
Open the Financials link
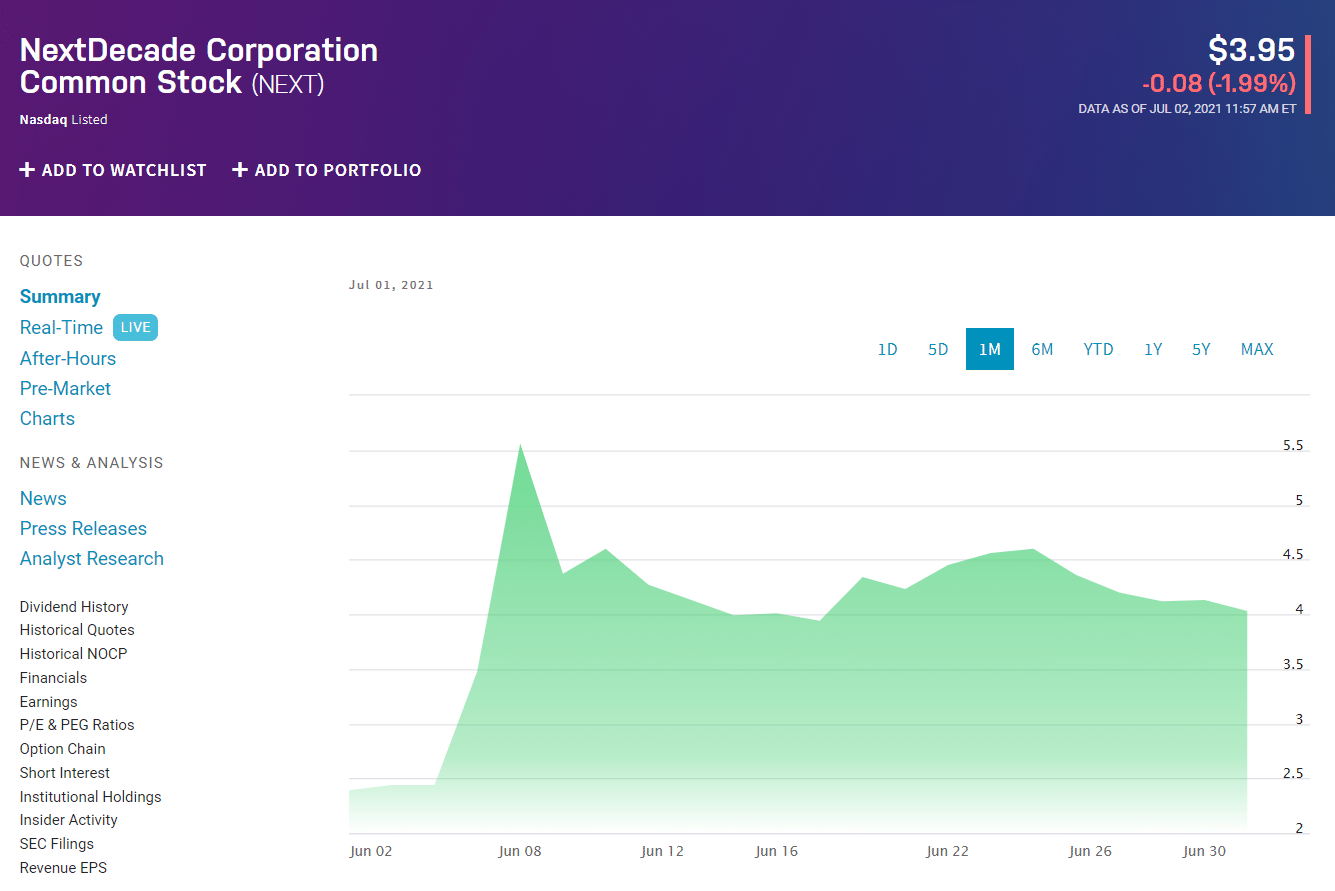click(53, 678)
